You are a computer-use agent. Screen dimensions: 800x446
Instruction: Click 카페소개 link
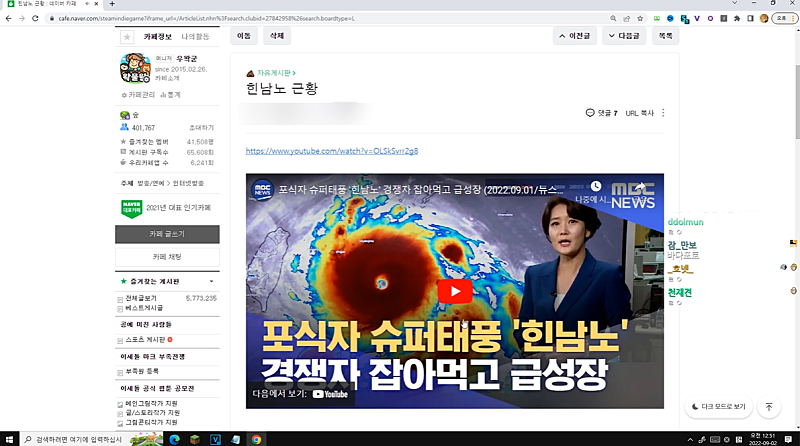point(167,78)
